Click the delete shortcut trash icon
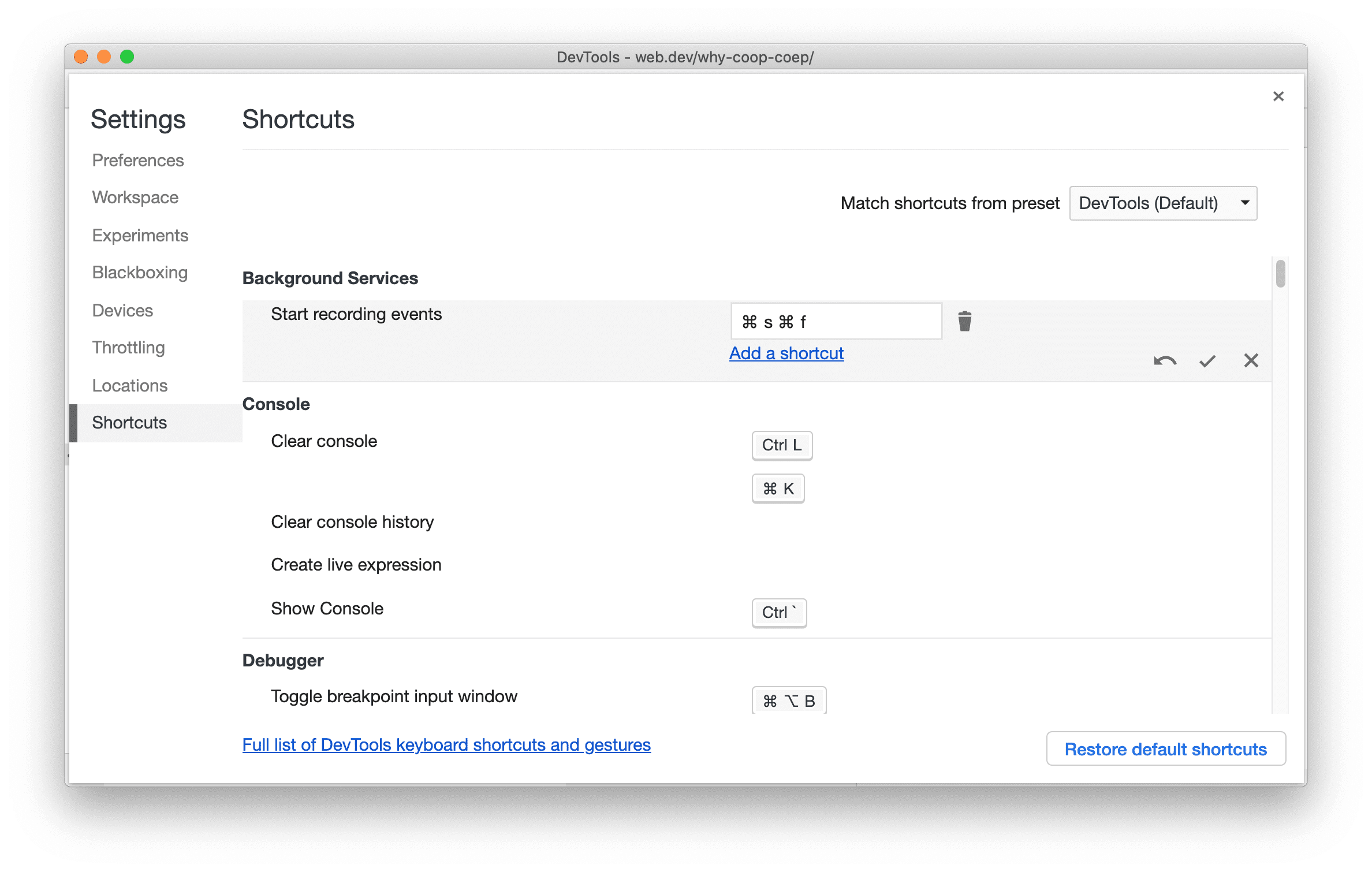Viewport: 1372px width, 872px height. pos(962,320)
